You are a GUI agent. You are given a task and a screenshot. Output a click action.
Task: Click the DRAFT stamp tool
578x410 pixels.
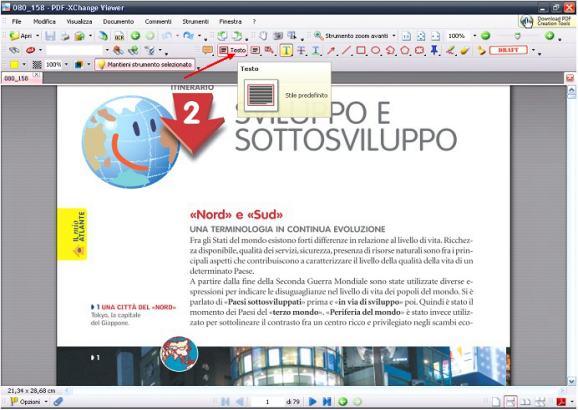click(x=508, y=50)
